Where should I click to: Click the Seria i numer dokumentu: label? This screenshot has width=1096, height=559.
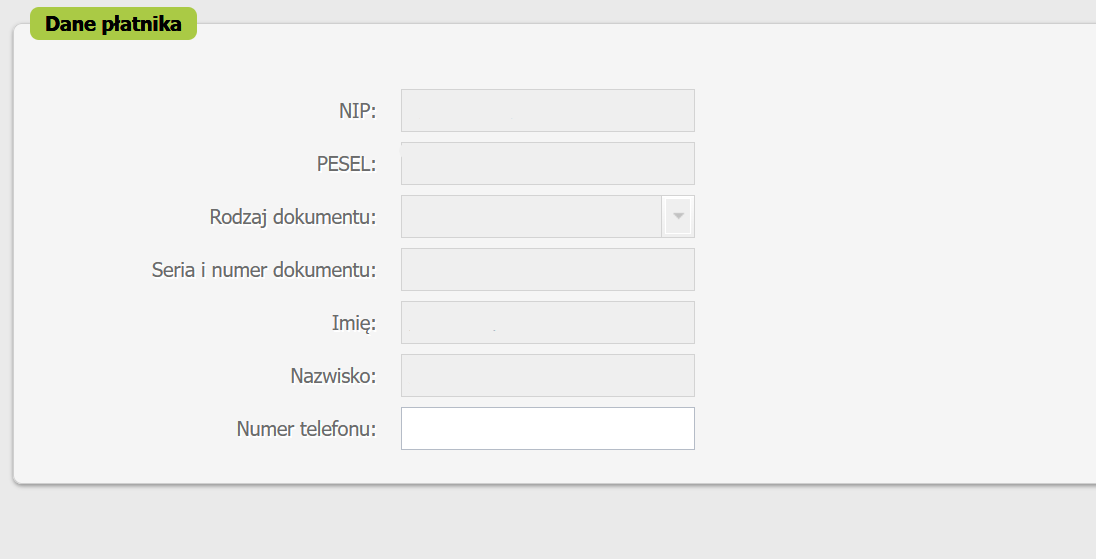pyautogui.click(x=264, y=270)
